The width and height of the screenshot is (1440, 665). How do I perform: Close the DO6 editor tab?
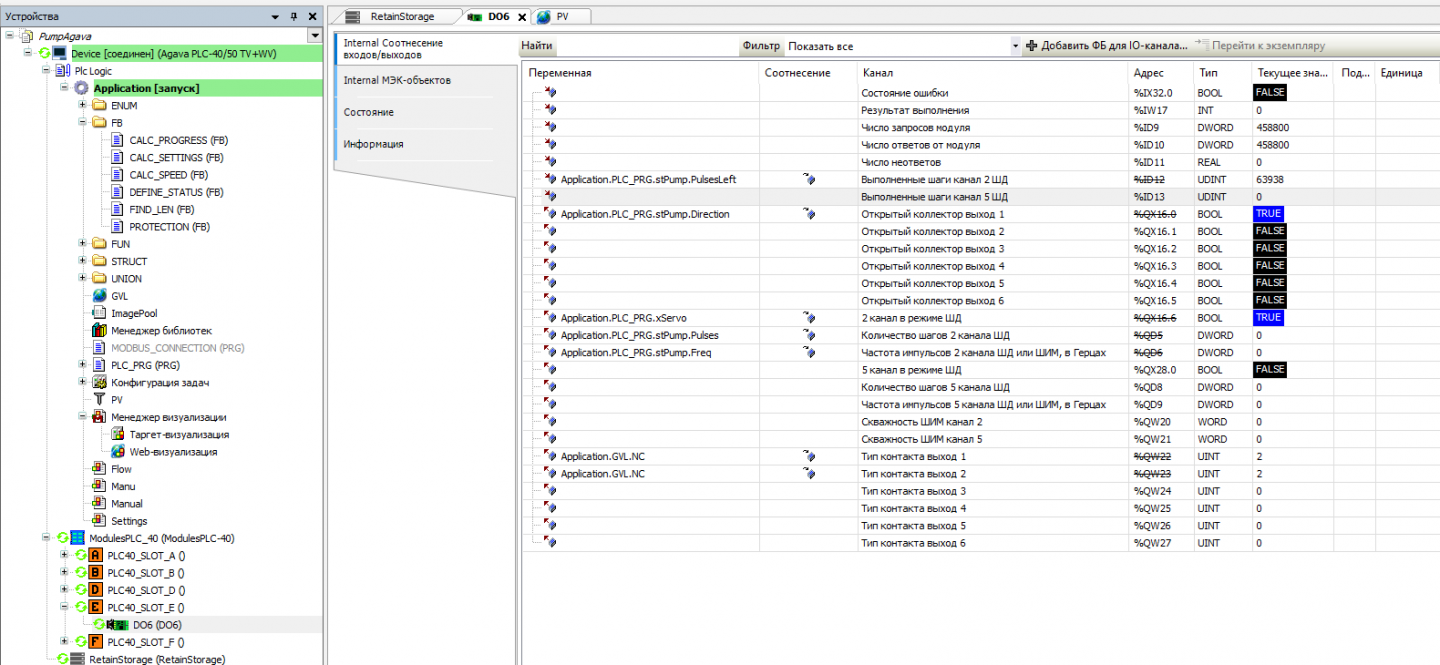(522, 17)
